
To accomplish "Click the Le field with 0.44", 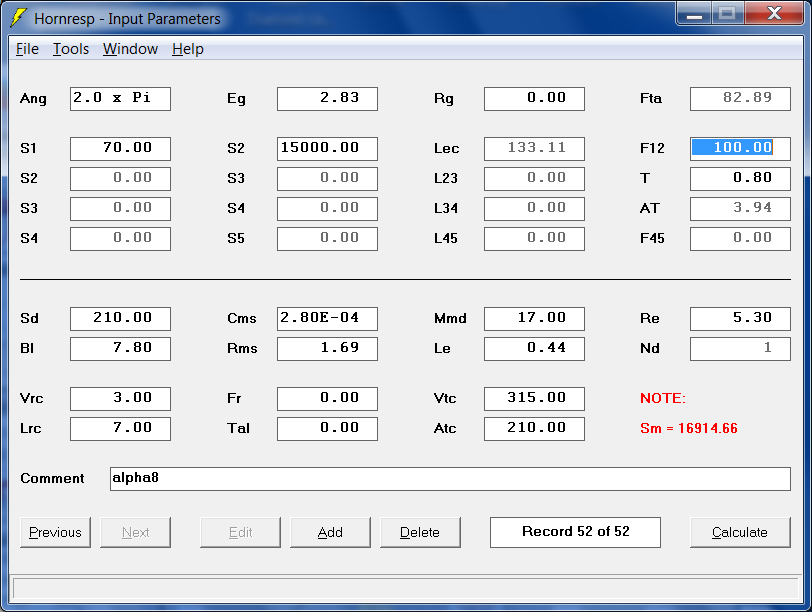I will pyautogui.click(x=534, y=349).
